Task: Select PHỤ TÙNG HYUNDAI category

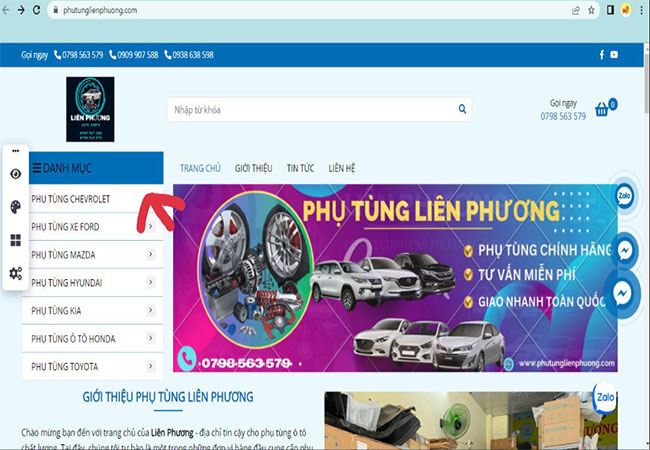Action: point(66,283)
